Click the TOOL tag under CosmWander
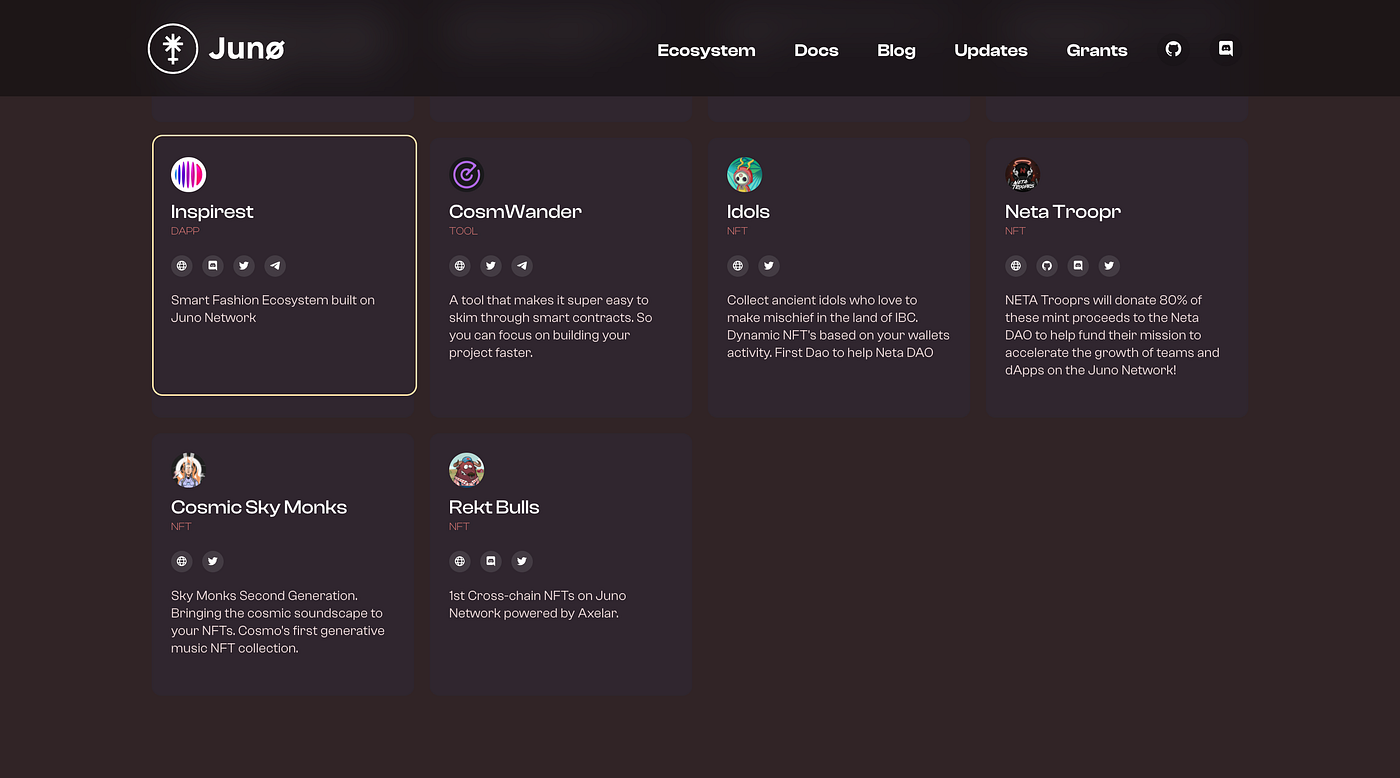The width and height of the screenshot is (1400, 778). pos(463,231)
